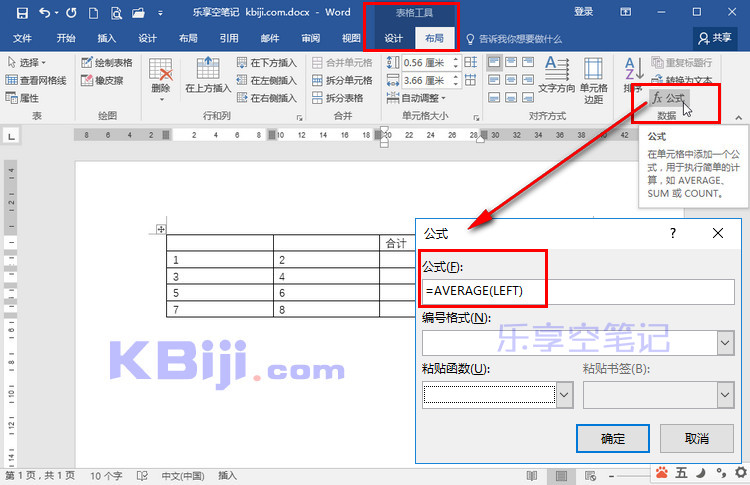Viewport: 750px width, 485px height.
Task: Click 在左侧插入 insert column left
Action: (x=267, y=80)
